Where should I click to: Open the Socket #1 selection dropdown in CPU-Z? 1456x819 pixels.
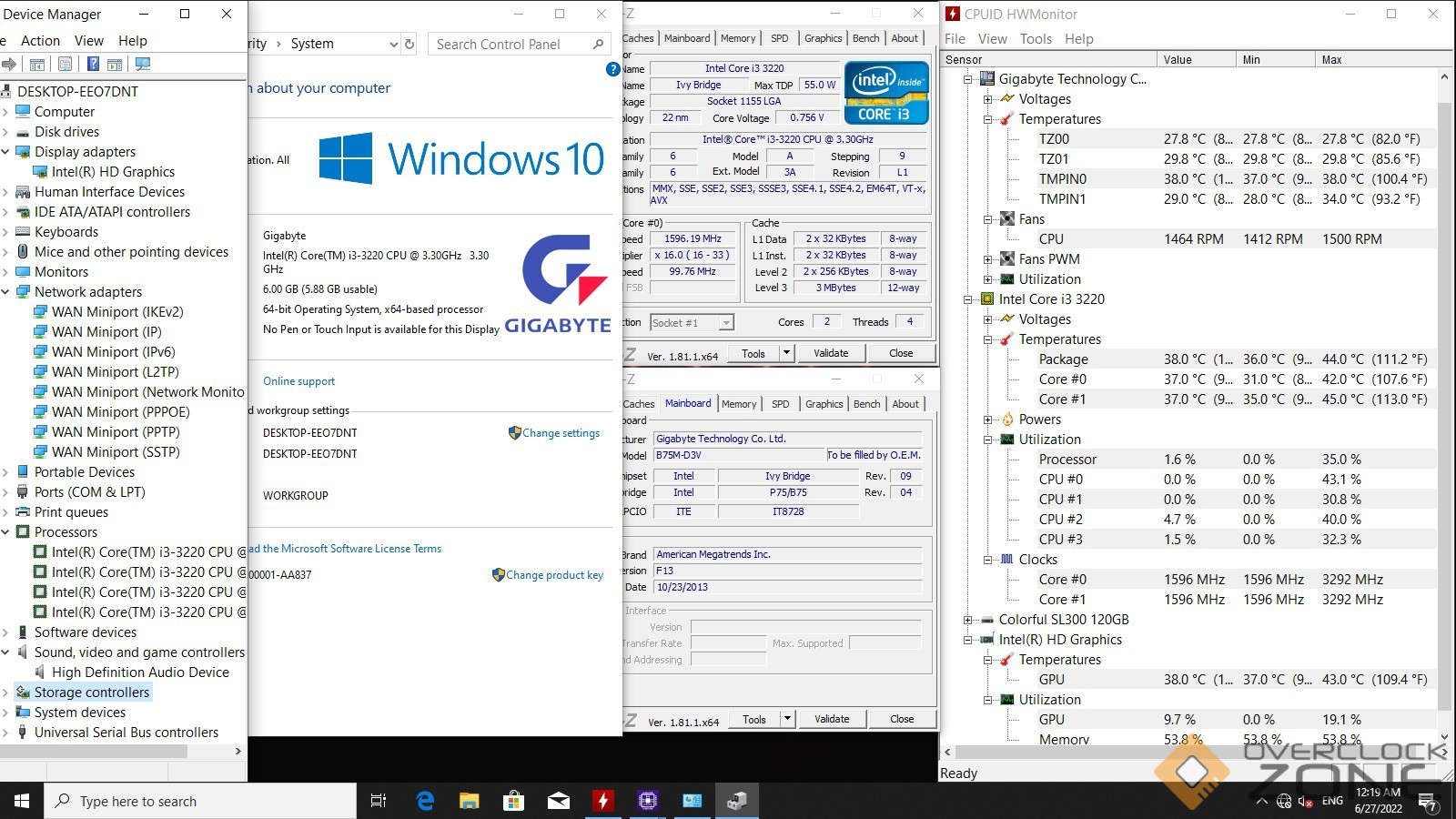[725, 323]
